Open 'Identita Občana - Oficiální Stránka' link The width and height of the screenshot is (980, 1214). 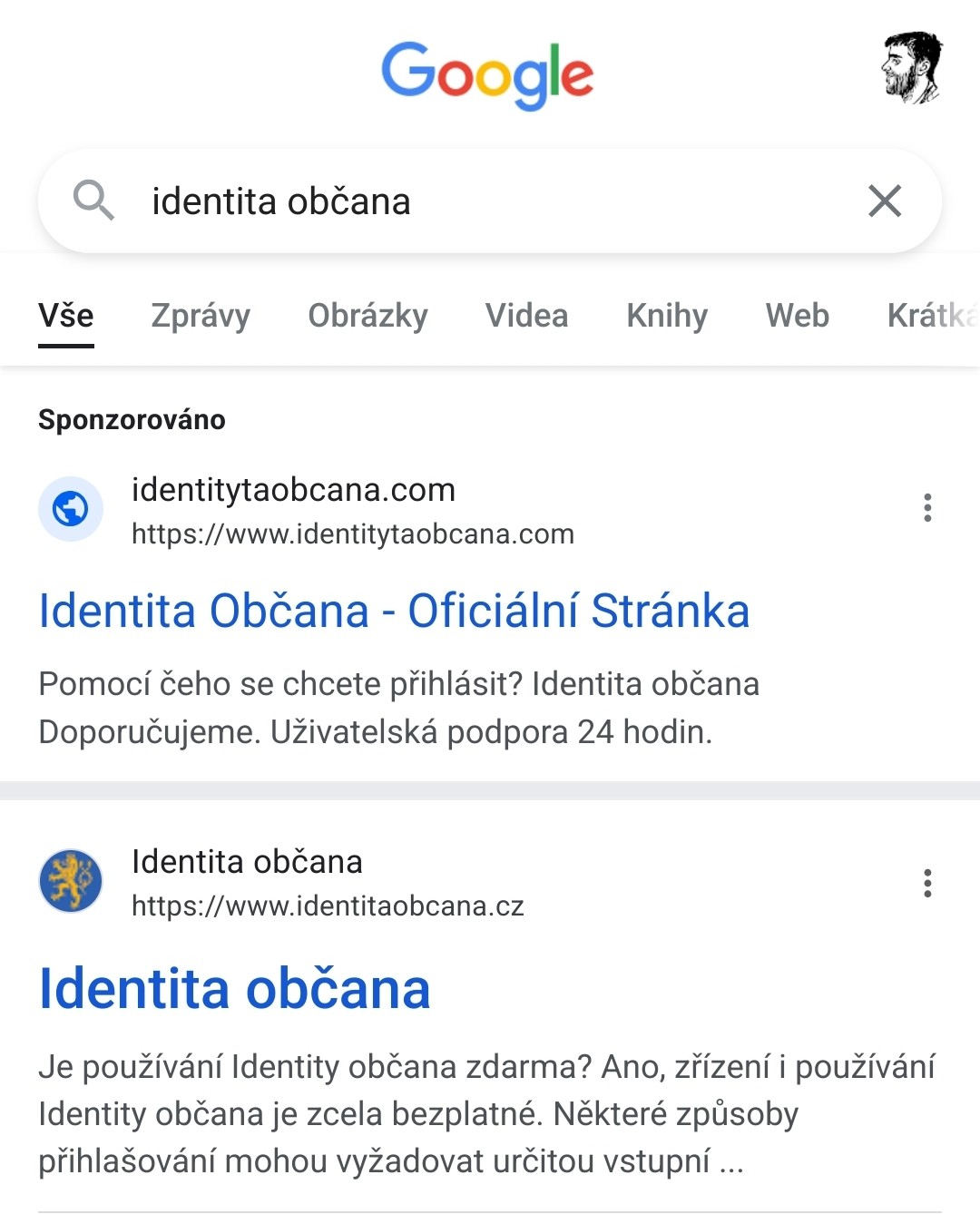click(394, 611)
